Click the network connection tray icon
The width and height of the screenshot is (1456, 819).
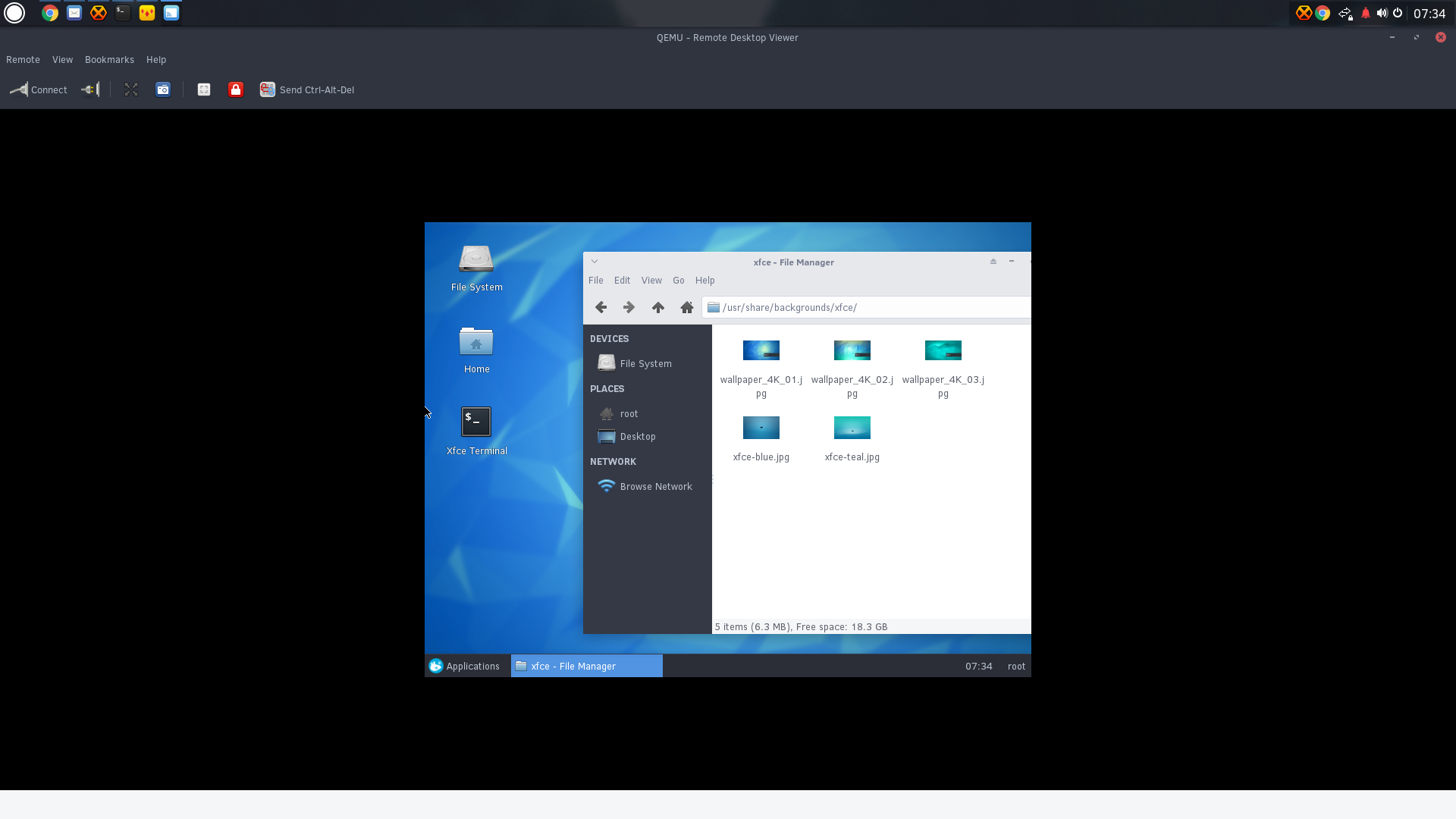coord(1345,13)
